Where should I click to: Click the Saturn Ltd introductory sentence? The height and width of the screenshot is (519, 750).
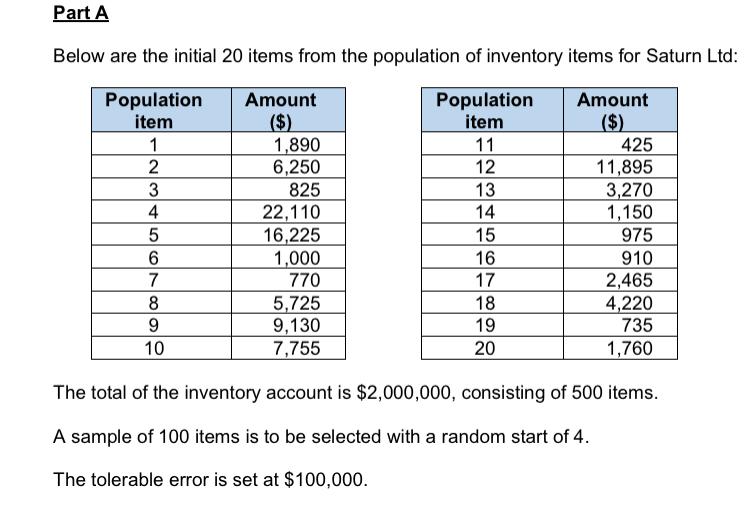tap(396, 56)
